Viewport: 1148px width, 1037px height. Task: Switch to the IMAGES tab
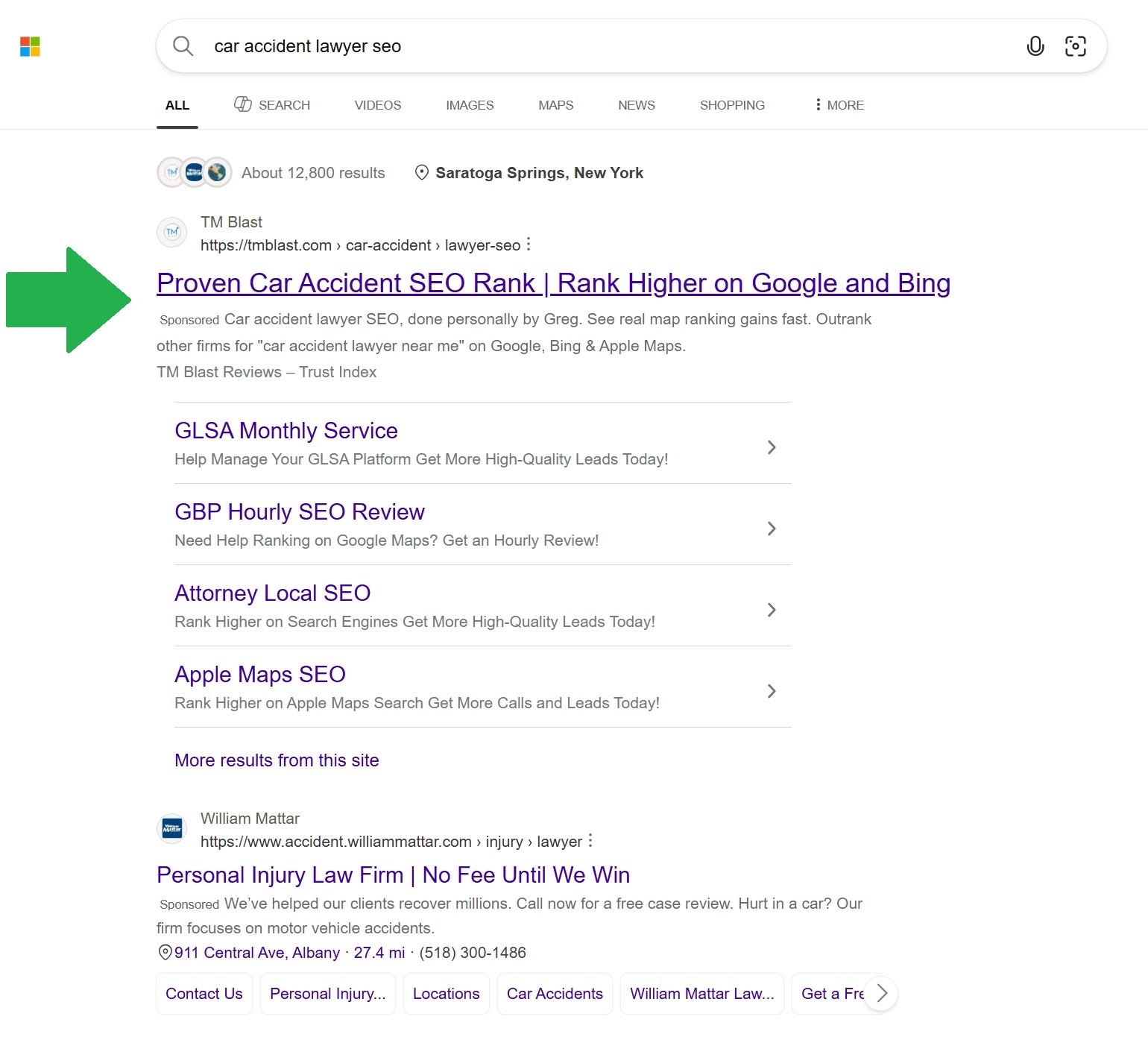click(x=470, y=105)
